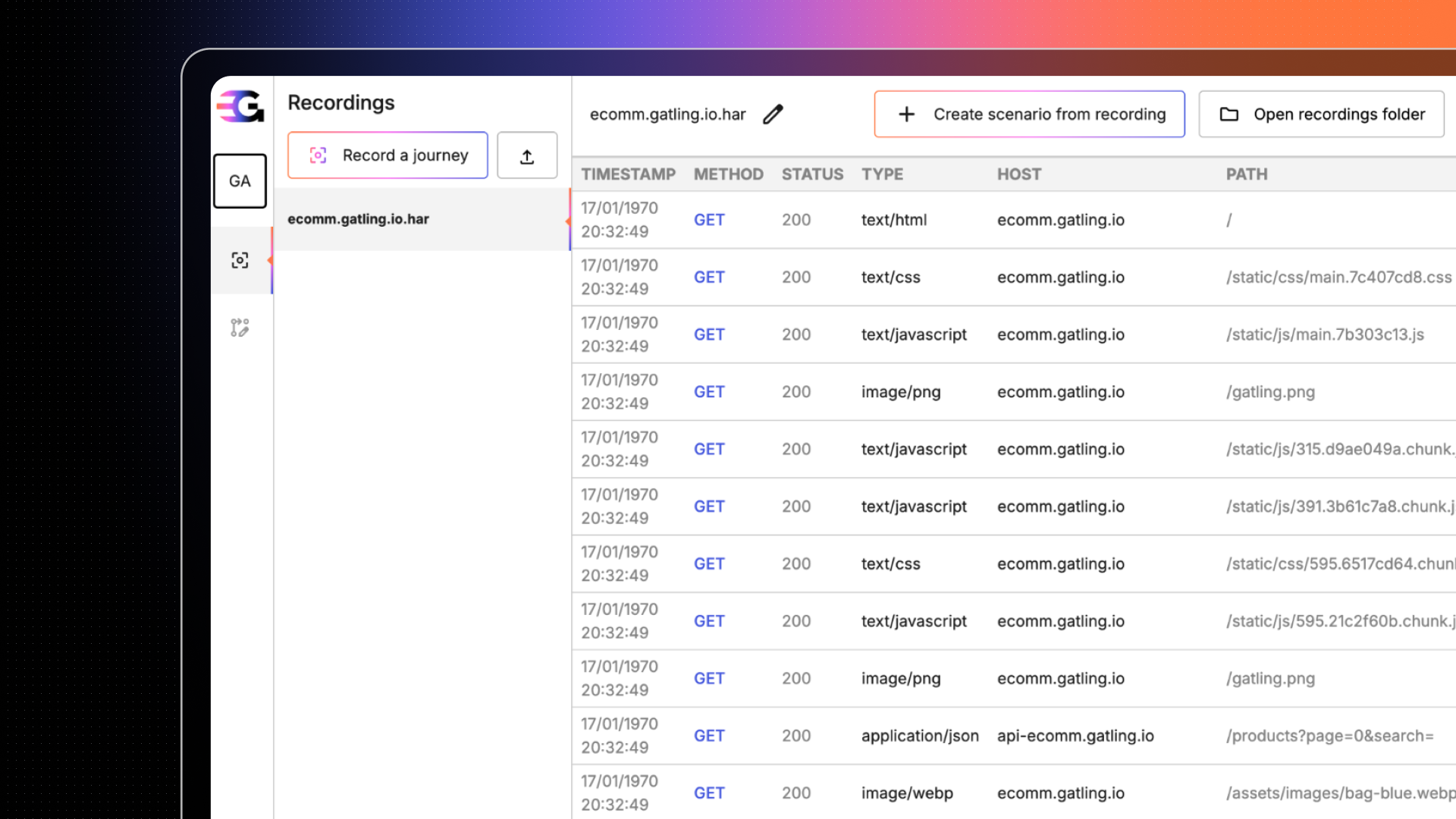Click the TIMESTAMP column header
The height and width of the screenshot is (819, 1456).
(628, 174)
